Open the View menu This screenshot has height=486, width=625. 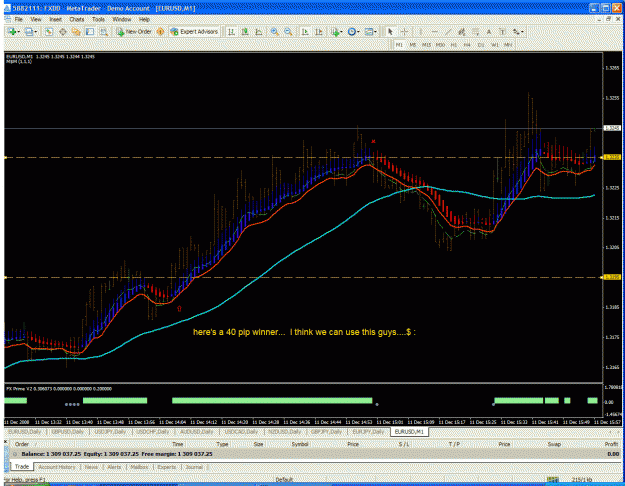tap(36, 19)
